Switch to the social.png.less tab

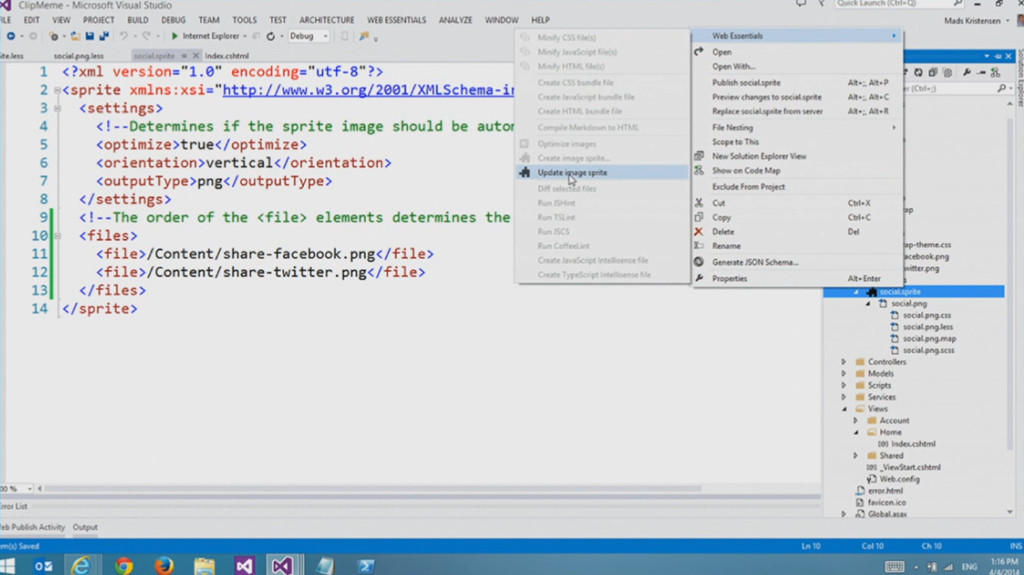pos(78,56)
